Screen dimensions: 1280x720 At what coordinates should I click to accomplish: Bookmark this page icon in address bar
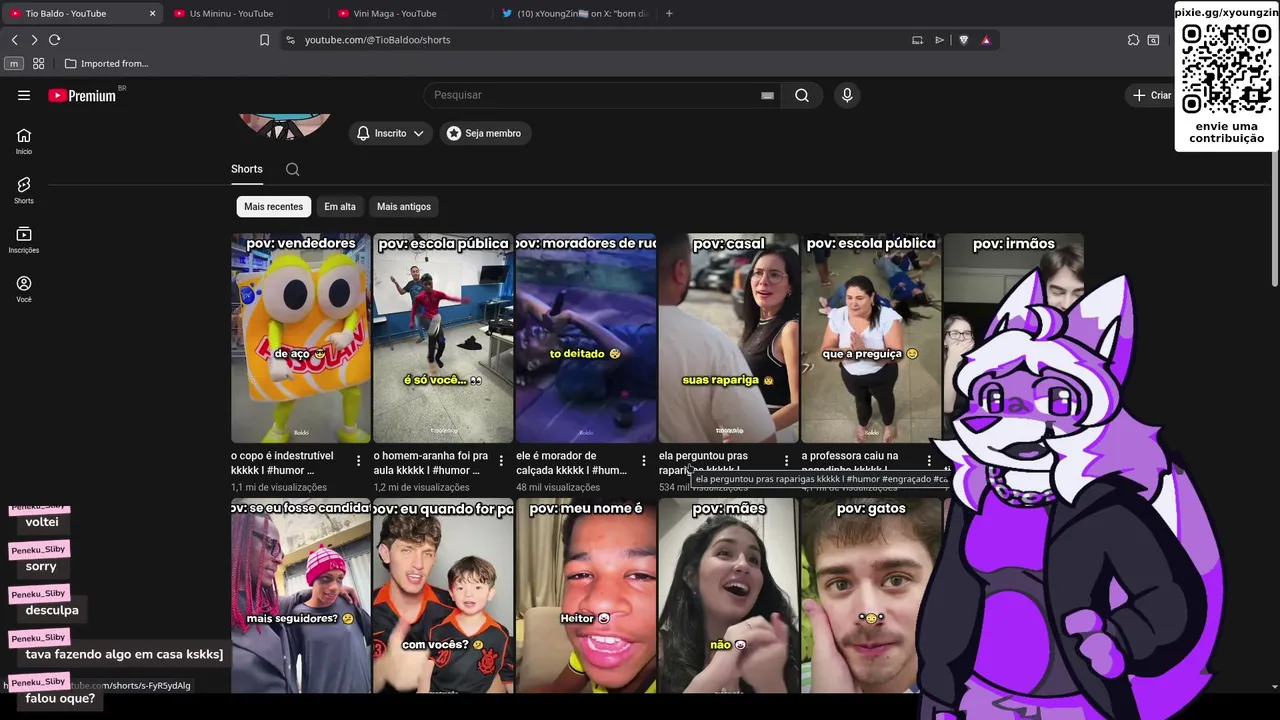(x=264, y=40)
